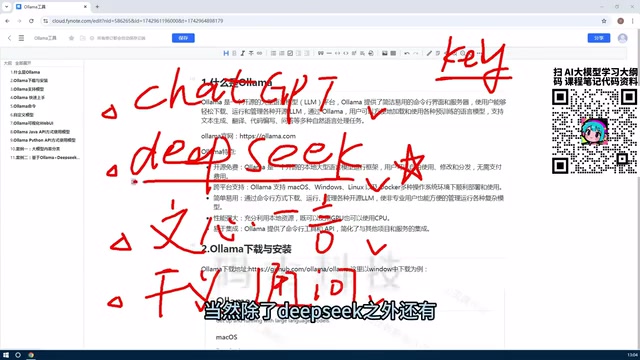Click the QR code image on the right
640x360 pixels.
(x=594, y=132)
